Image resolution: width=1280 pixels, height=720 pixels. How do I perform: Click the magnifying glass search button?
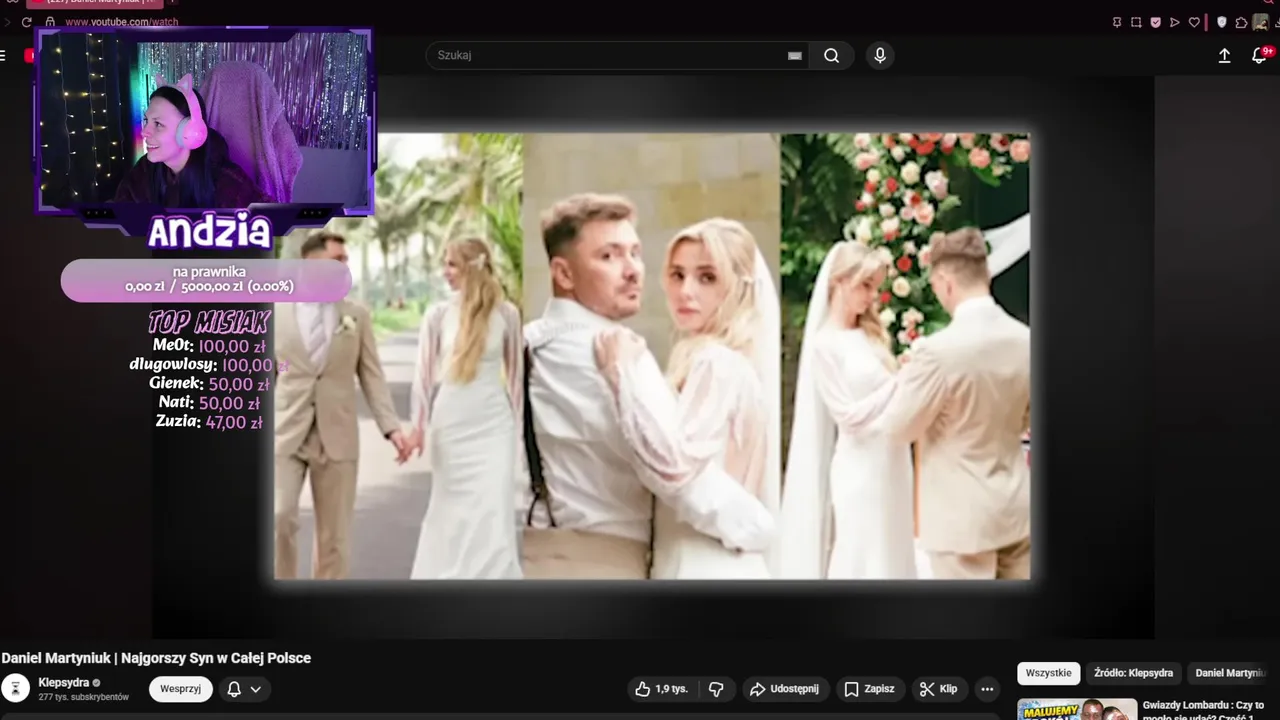(831, 56)
